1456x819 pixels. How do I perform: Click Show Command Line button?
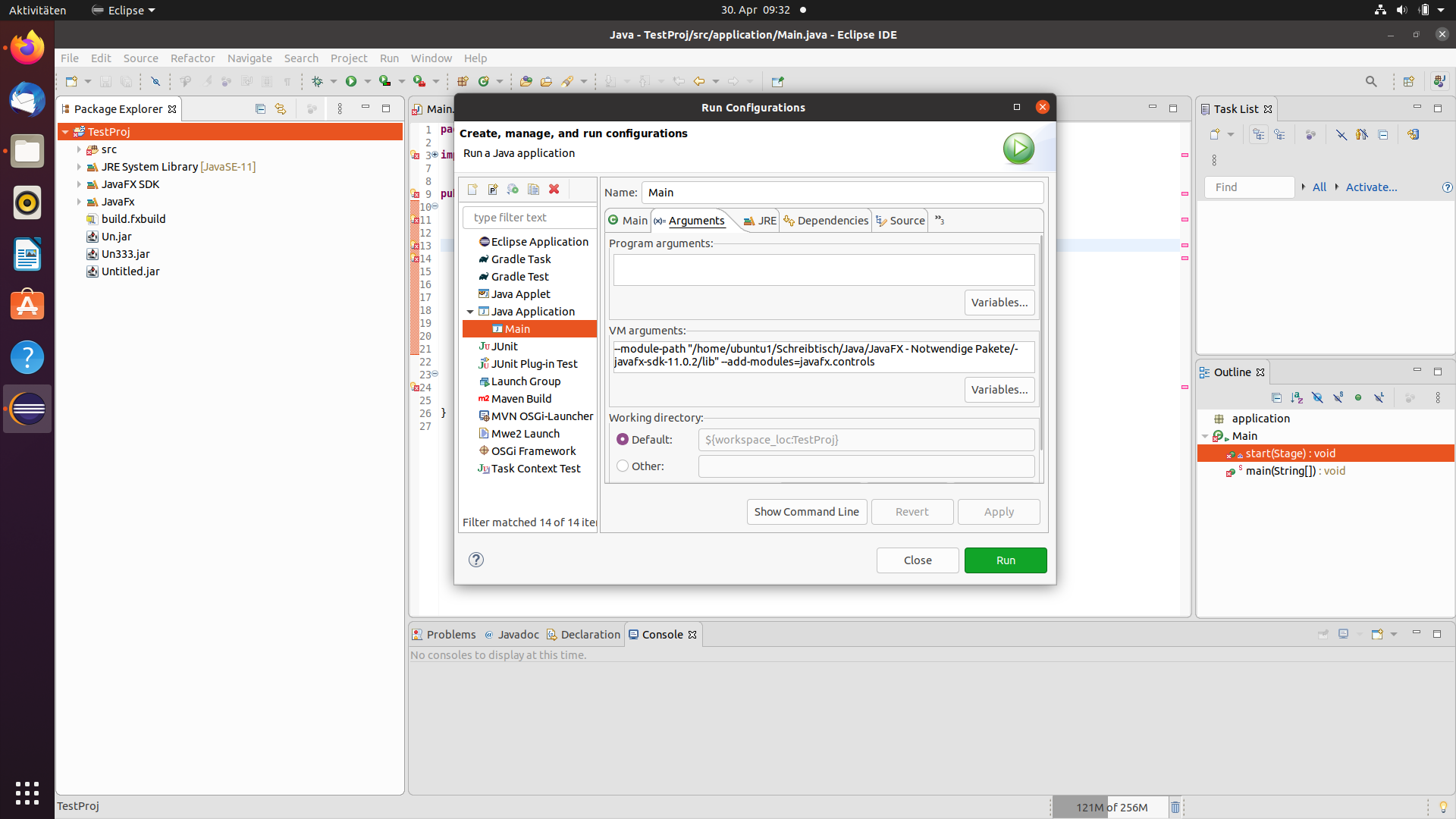806,512
